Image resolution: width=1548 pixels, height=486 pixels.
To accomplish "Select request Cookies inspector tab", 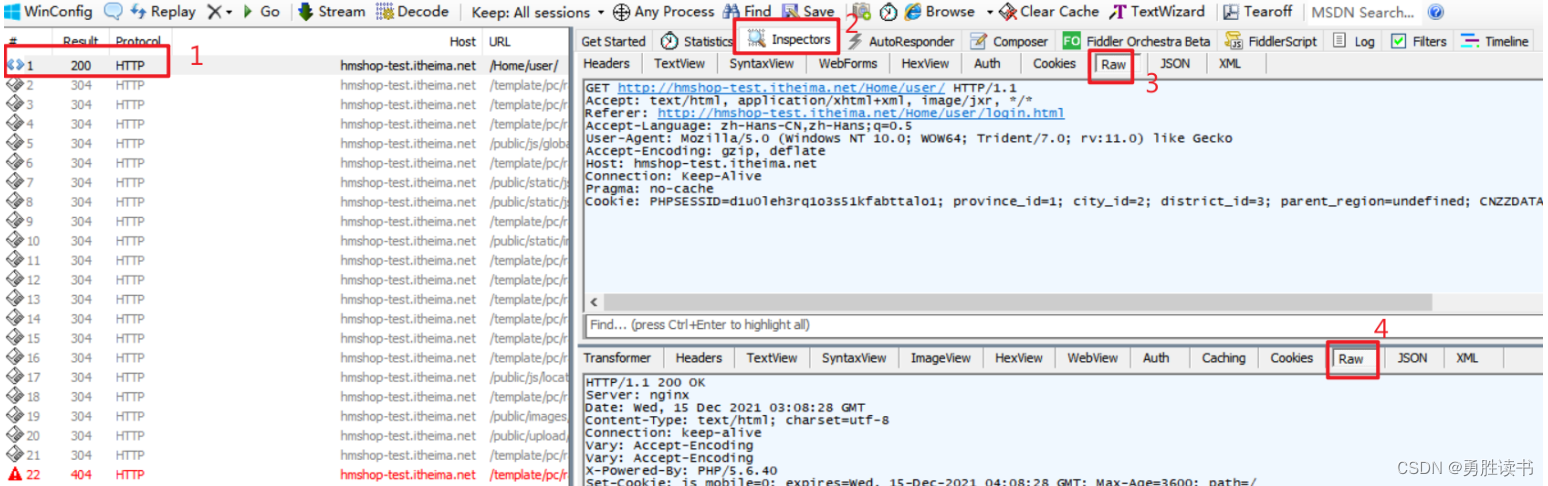I will coord(1054,63).
